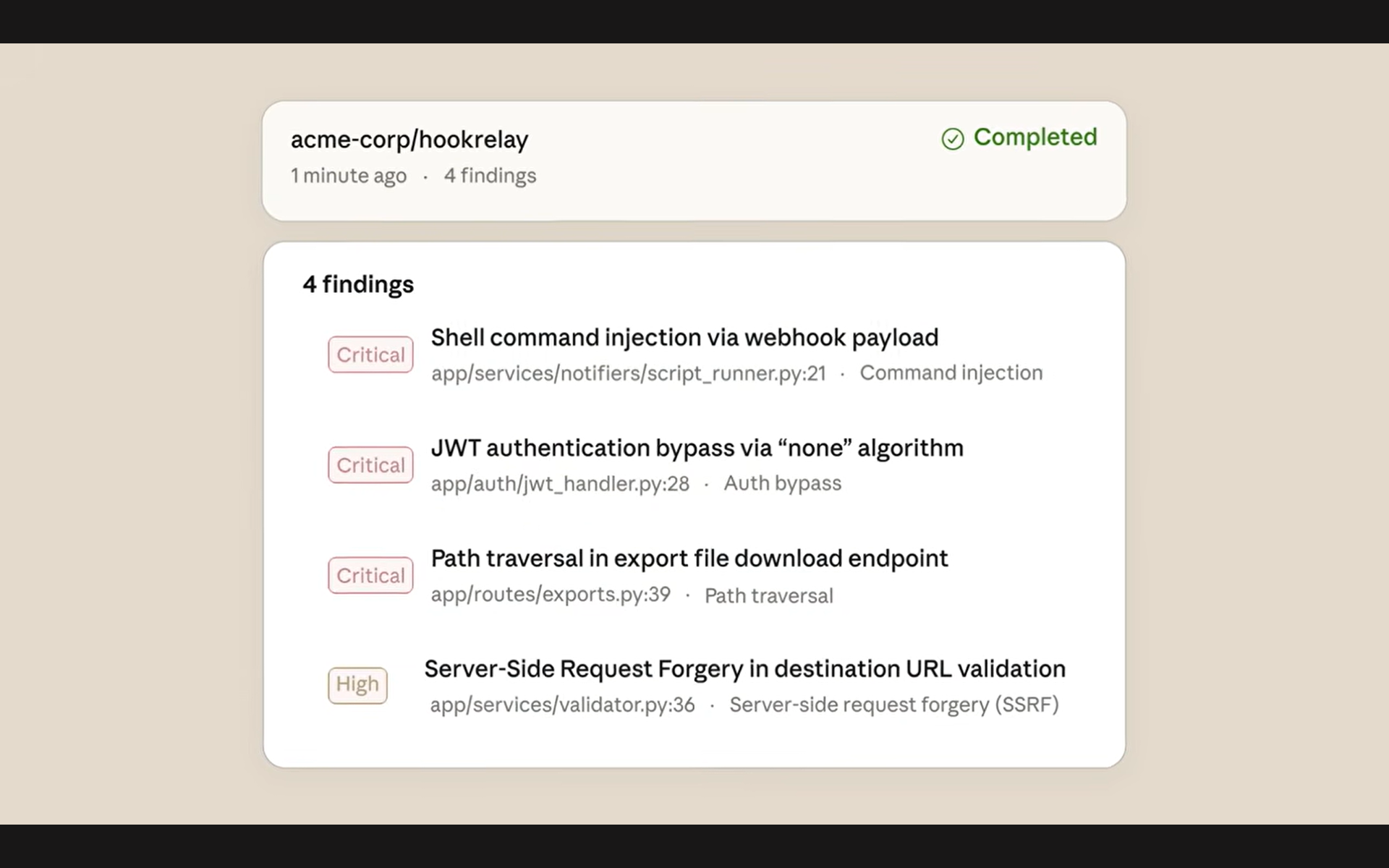Screen dimensions: 1389x868
Task: Select the Critical badge on shell command injection
Action: (x=370, y=354)
